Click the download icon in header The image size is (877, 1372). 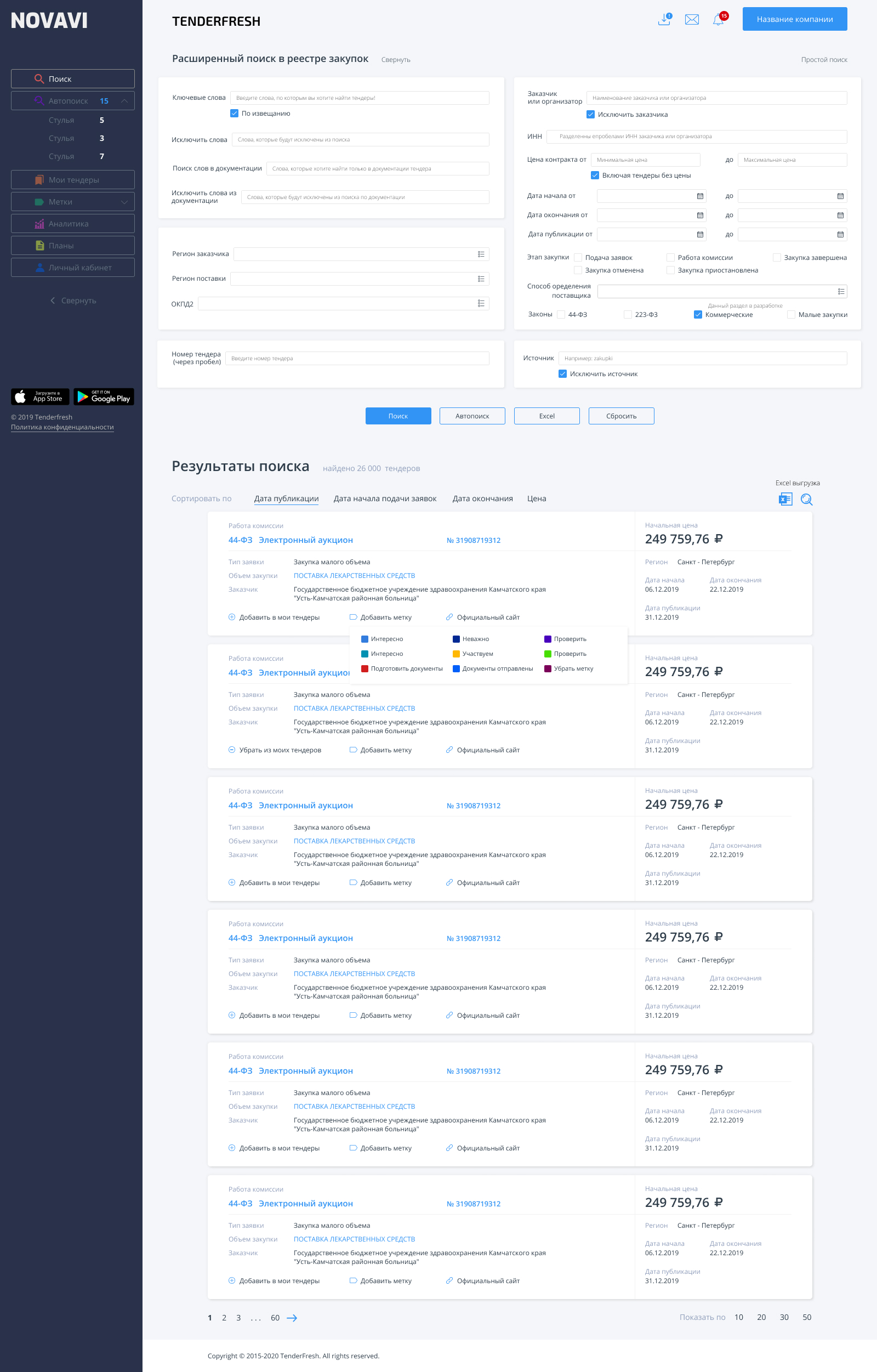664,19
